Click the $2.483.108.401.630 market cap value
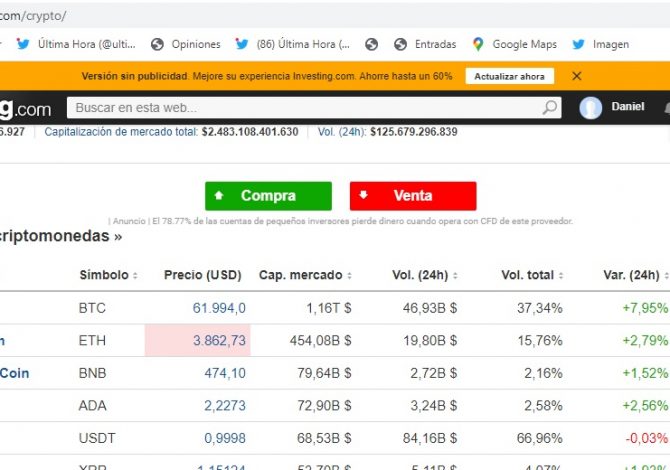 (250, 132)
